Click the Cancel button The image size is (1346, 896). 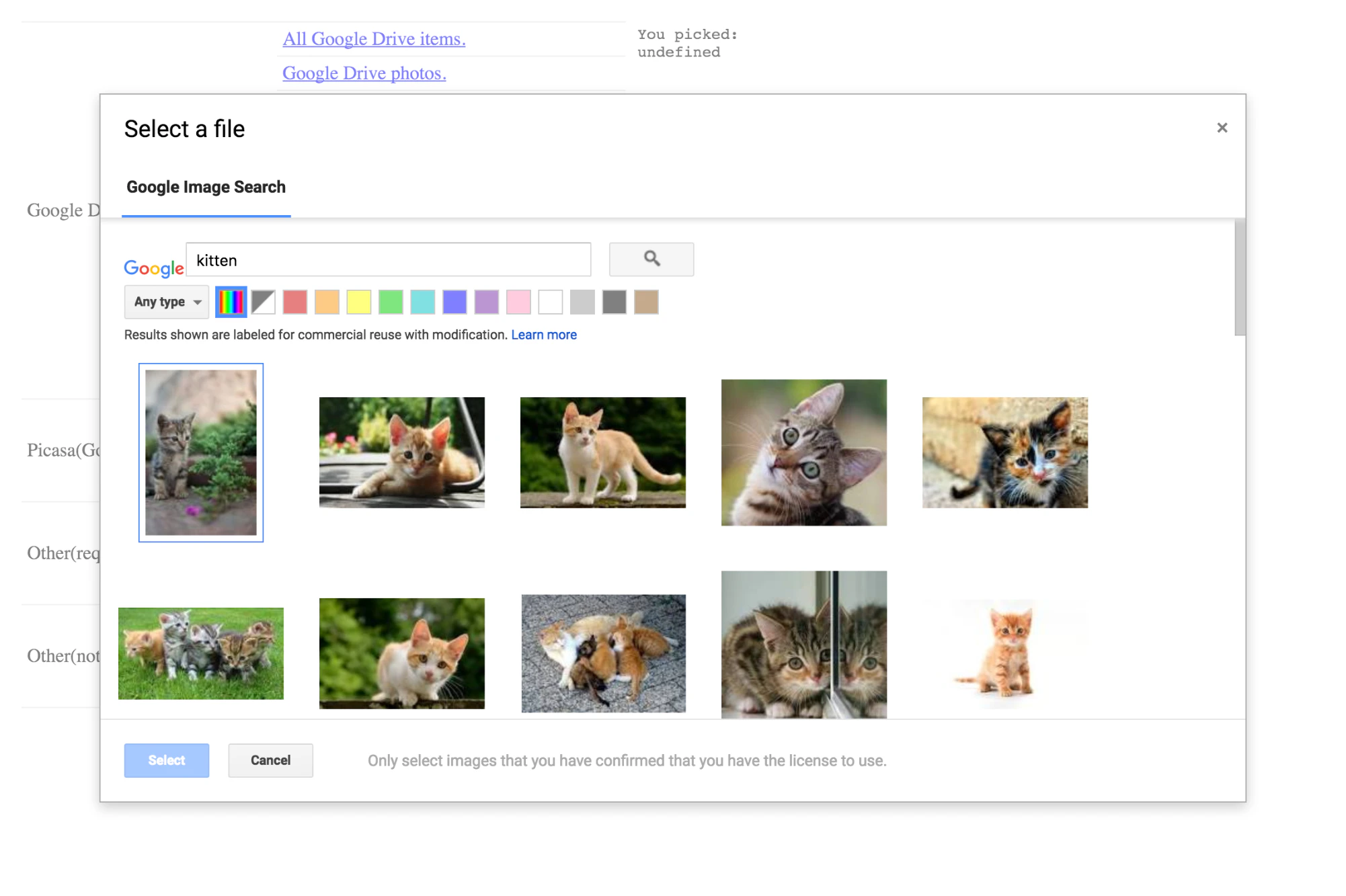270,760
